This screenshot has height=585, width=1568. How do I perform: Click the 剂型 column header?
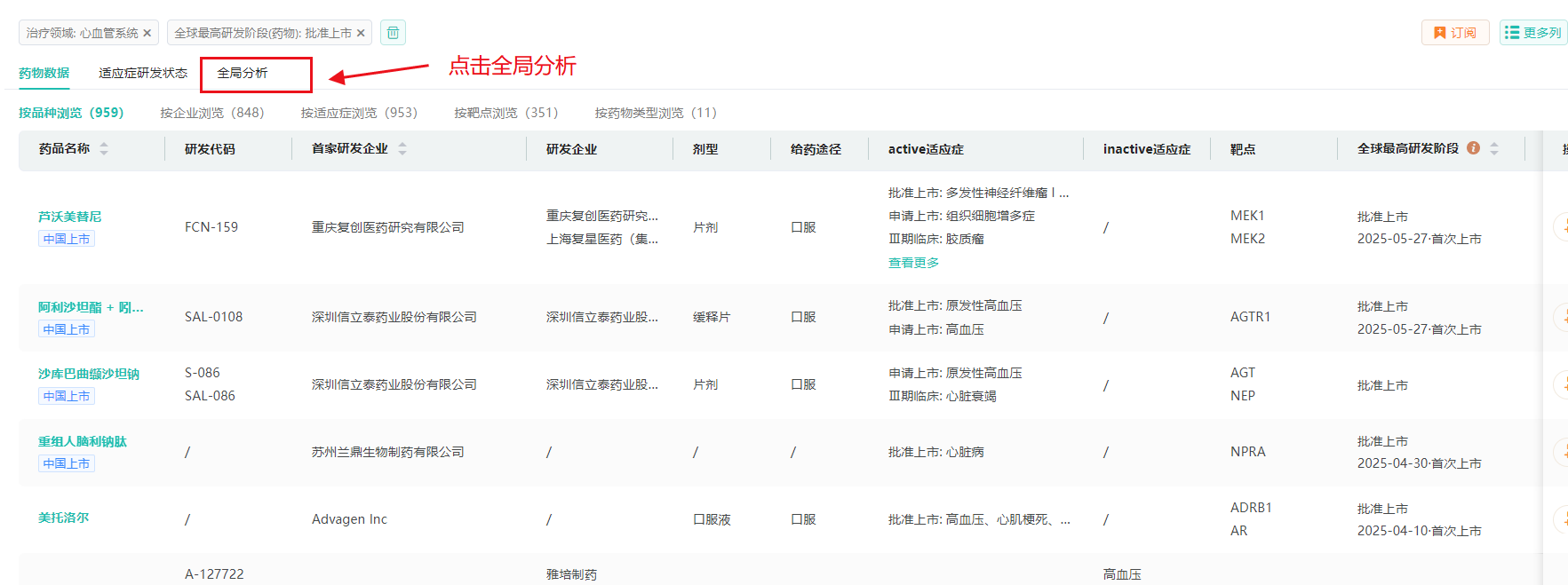[705, 149]
